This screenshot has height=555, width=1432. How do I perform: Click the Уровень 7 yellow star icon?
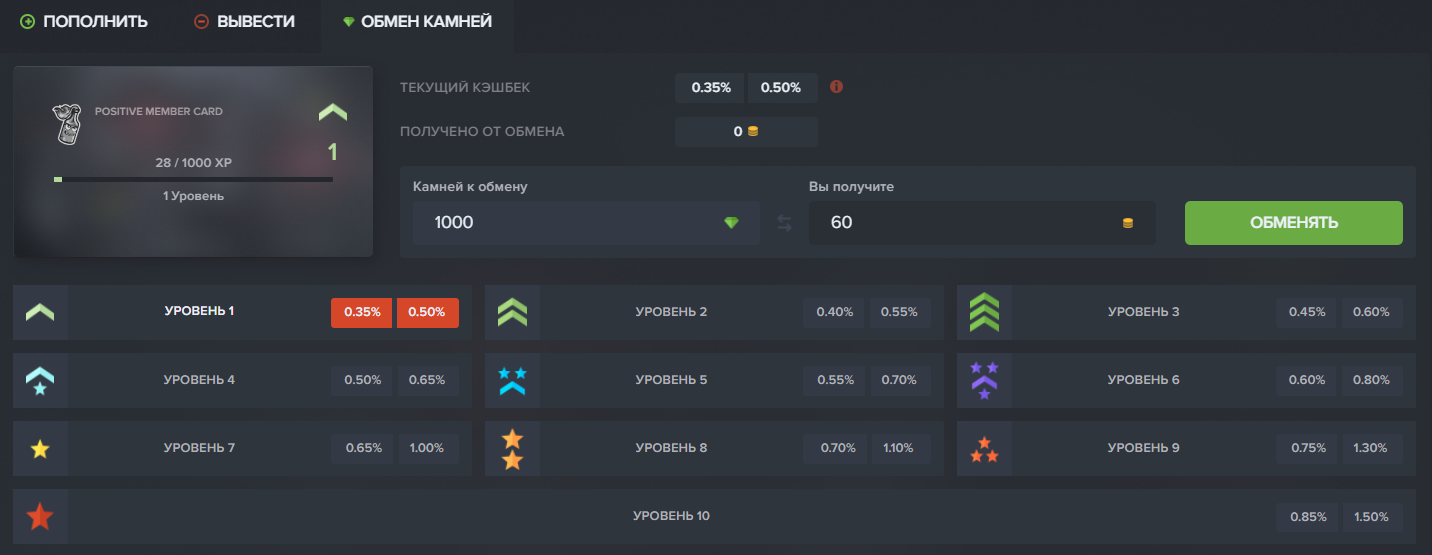(40, 449)
